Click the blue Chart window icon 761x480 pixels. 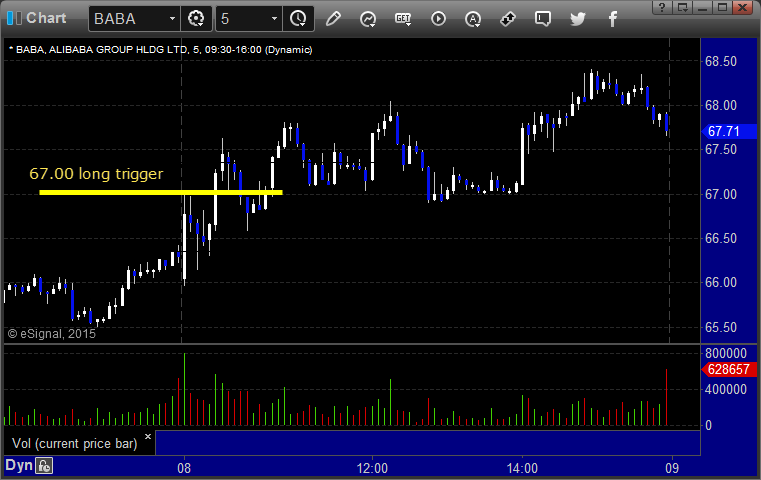coord(14,18)
